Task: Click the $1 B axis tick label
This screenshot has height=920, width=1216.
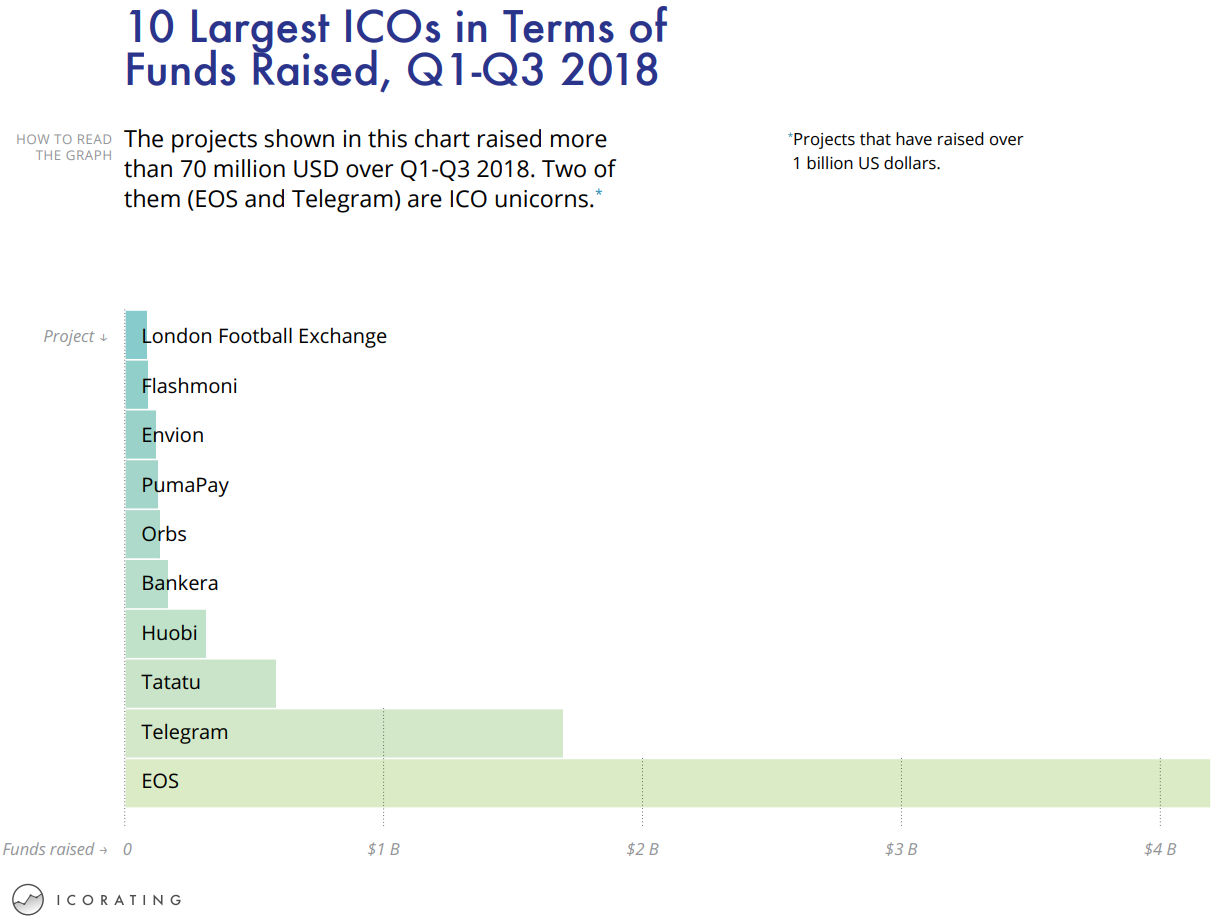Action: (x=383, y=850)
